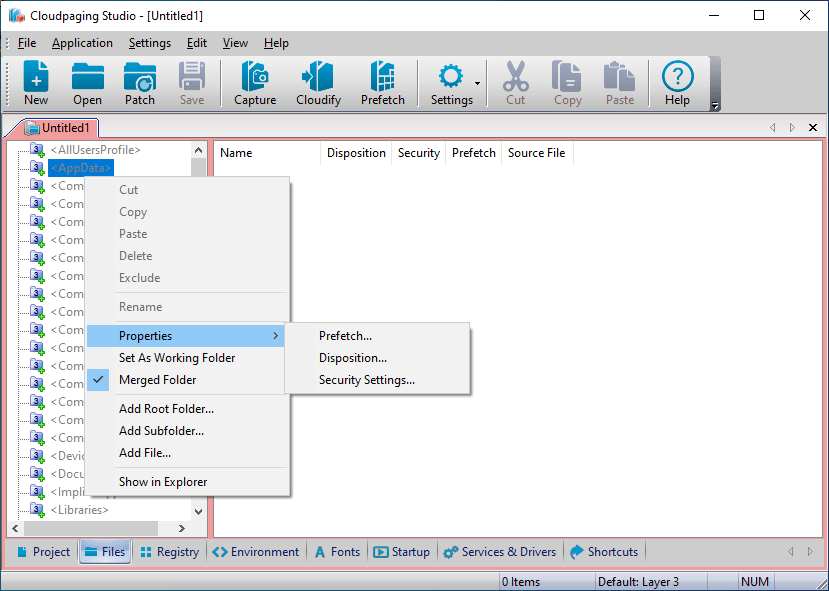Click the tree scrollbar down arrow
829x591 pixels.
[199, 511]
